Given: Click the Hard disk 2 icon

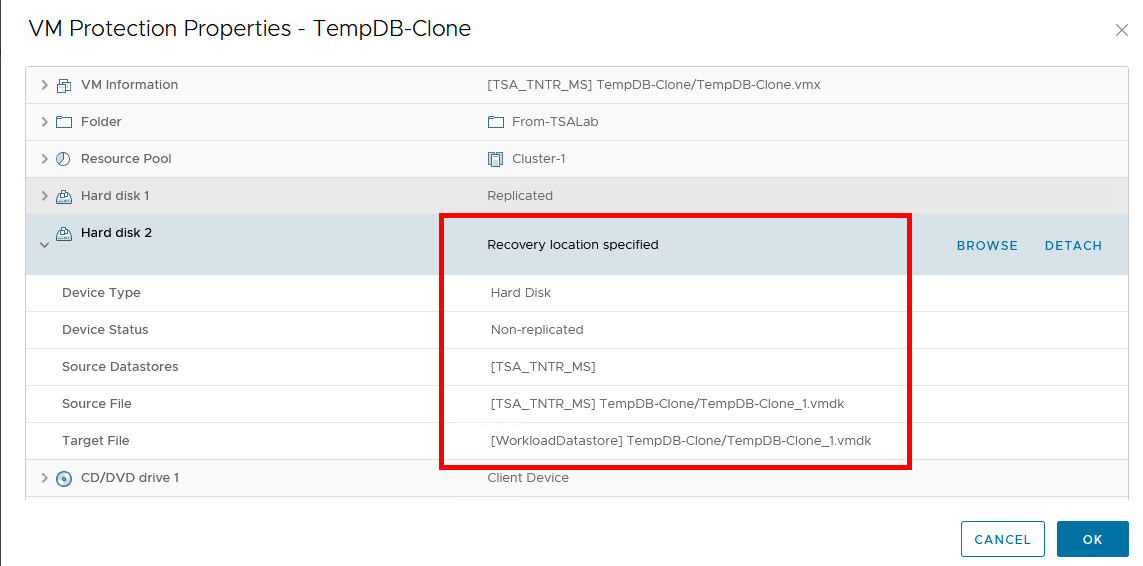Looking at the screenshot, I should coord(64,234).
